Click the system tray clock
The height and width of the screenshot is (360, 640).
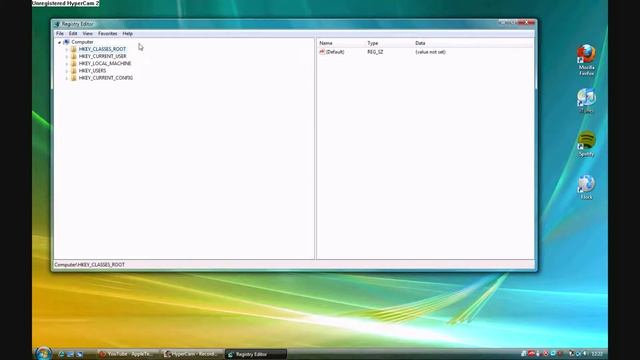coord(597,354)
